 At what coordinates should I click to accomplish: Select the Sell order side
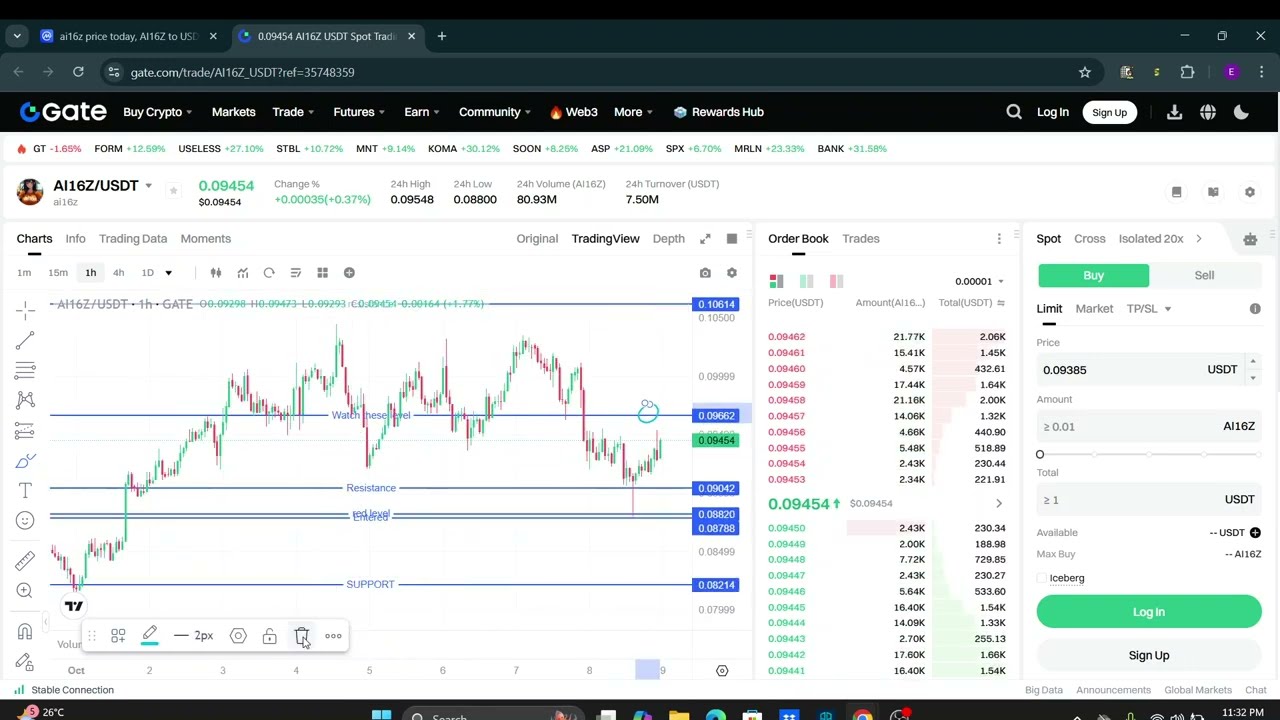1204,275
